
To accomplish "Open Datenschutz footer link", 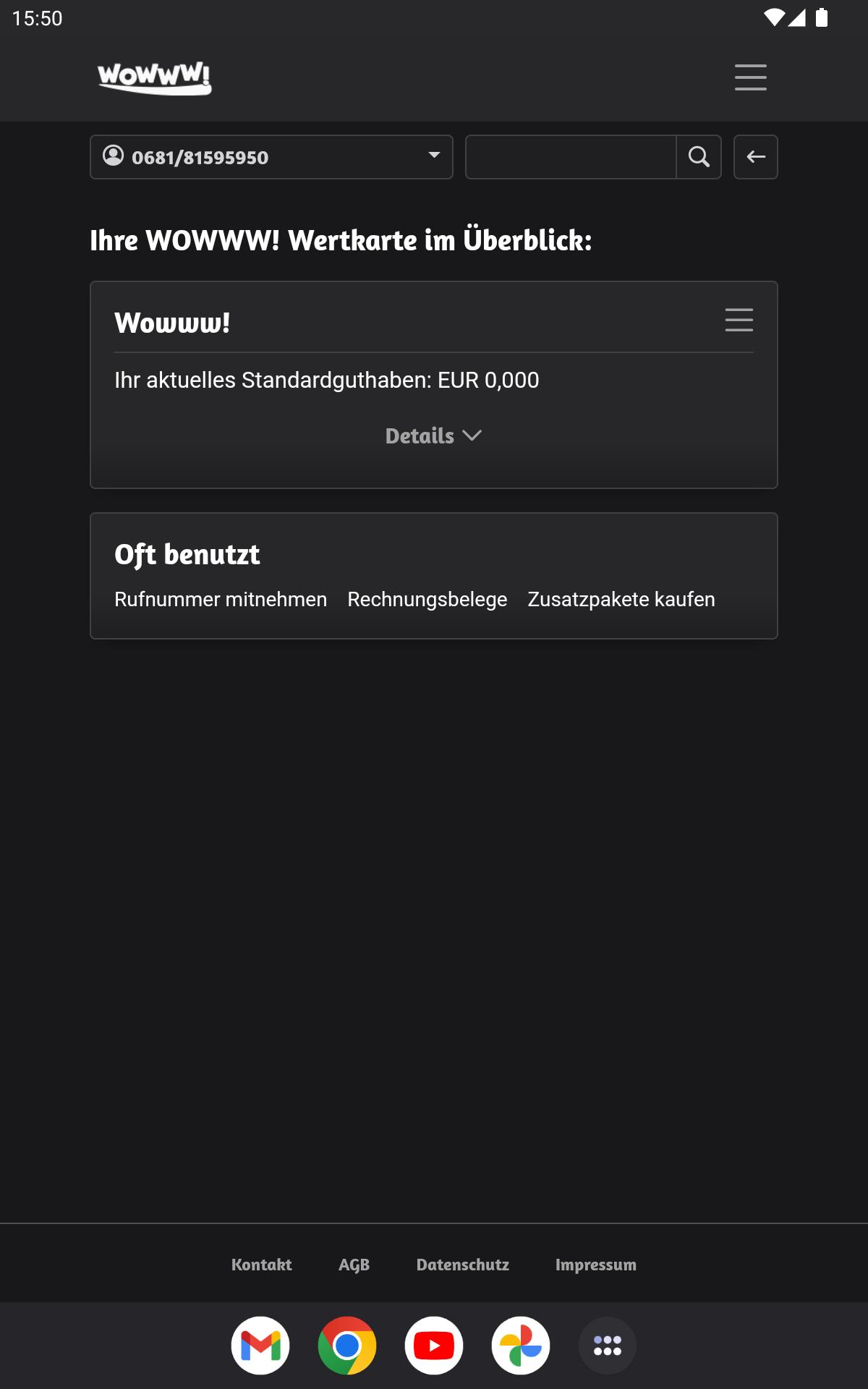I will [463, 1265].
